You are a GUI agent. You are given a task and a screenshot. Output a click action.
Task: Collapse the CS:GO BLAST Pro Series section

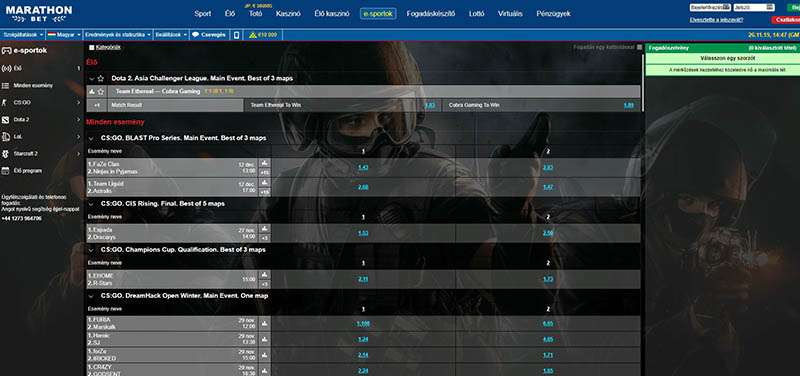coord(91,138)
